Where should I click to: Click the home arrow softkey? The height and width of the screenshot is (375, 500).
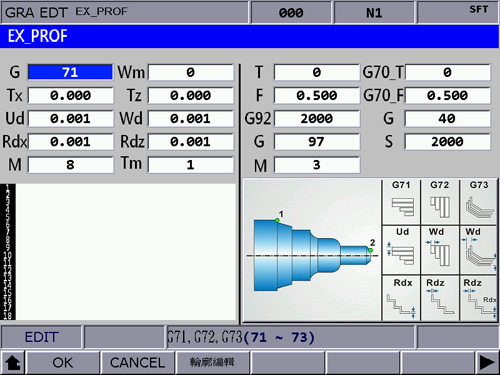coord(13,363)
